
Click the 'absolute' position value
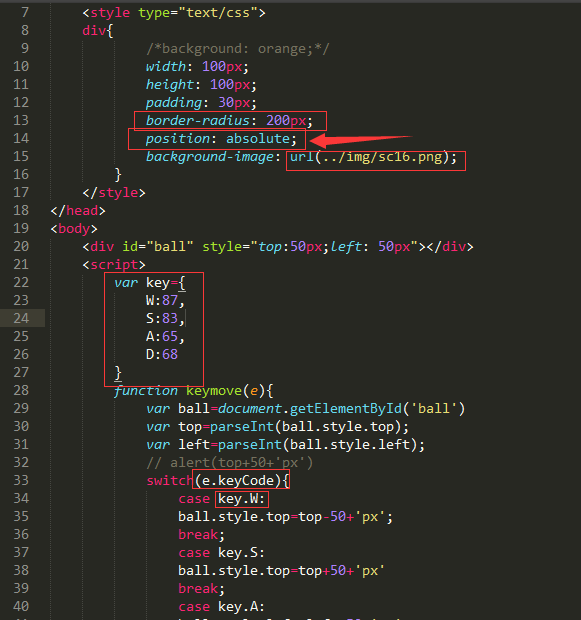pyautogui.click(x=258, y=139)
